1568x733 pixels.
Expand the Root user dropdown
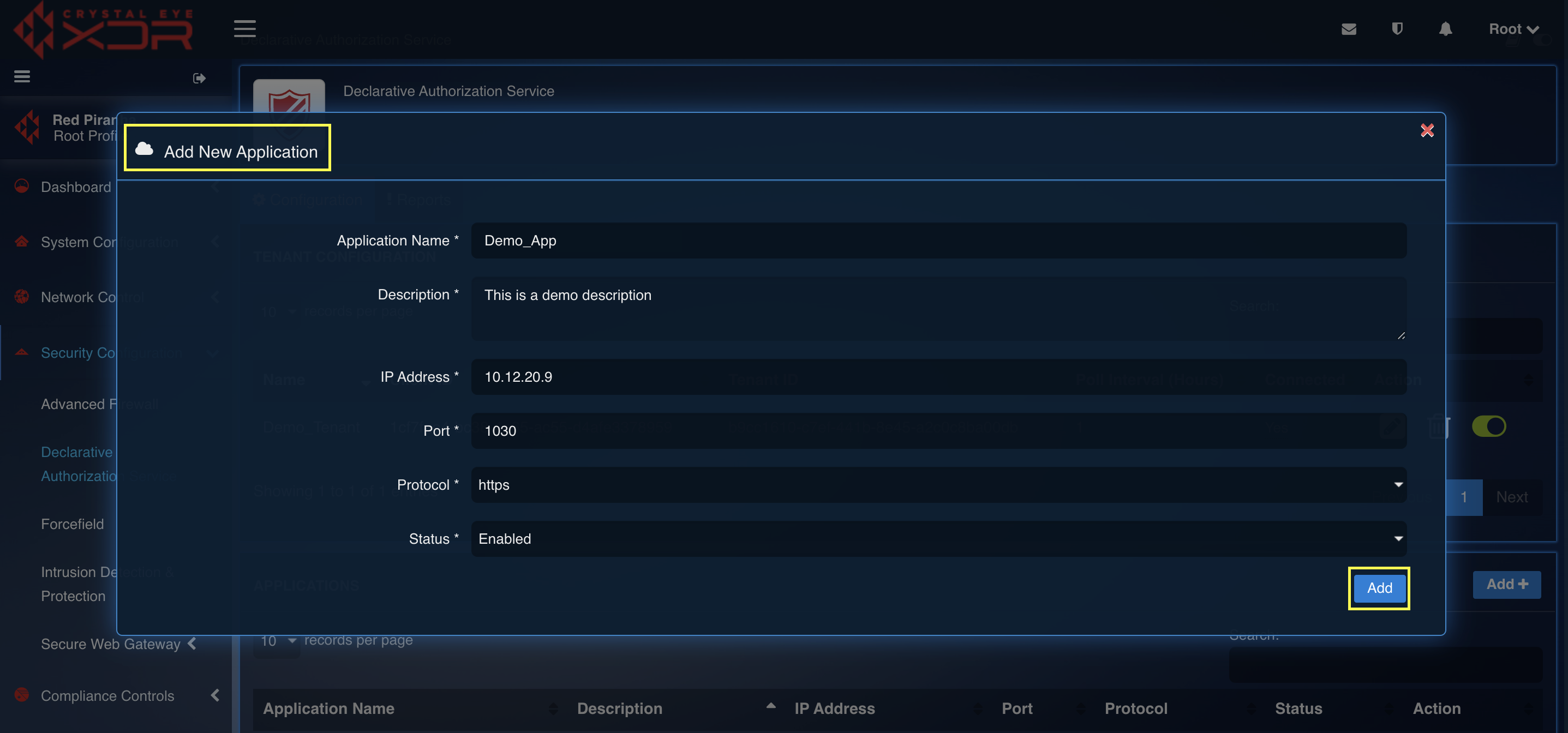[1514, 29]
